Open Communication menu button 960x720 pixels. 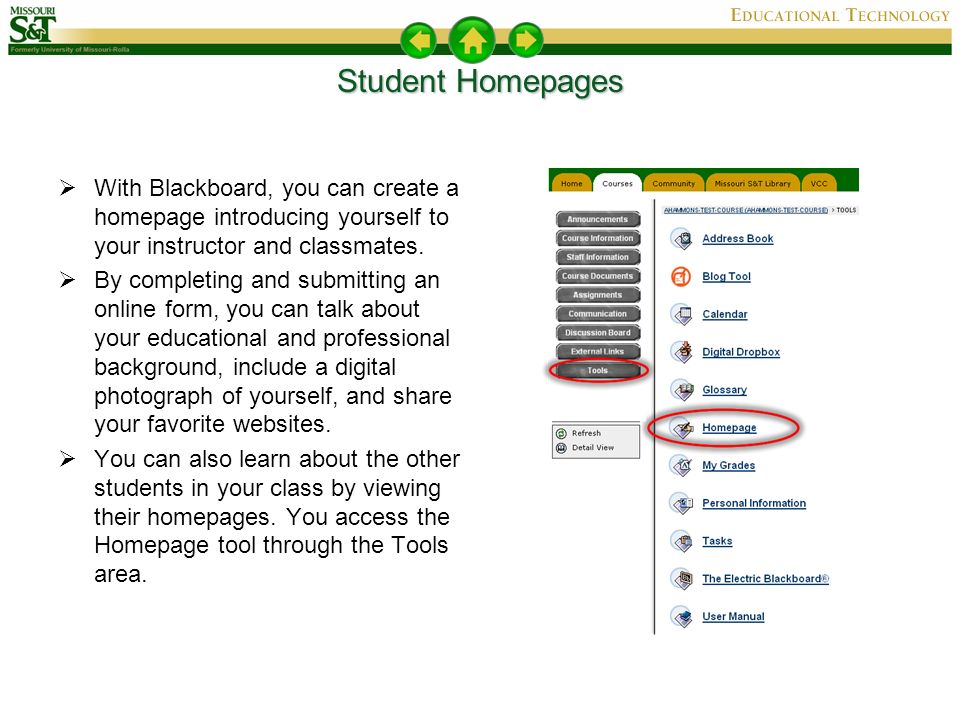tap(598, 313)
